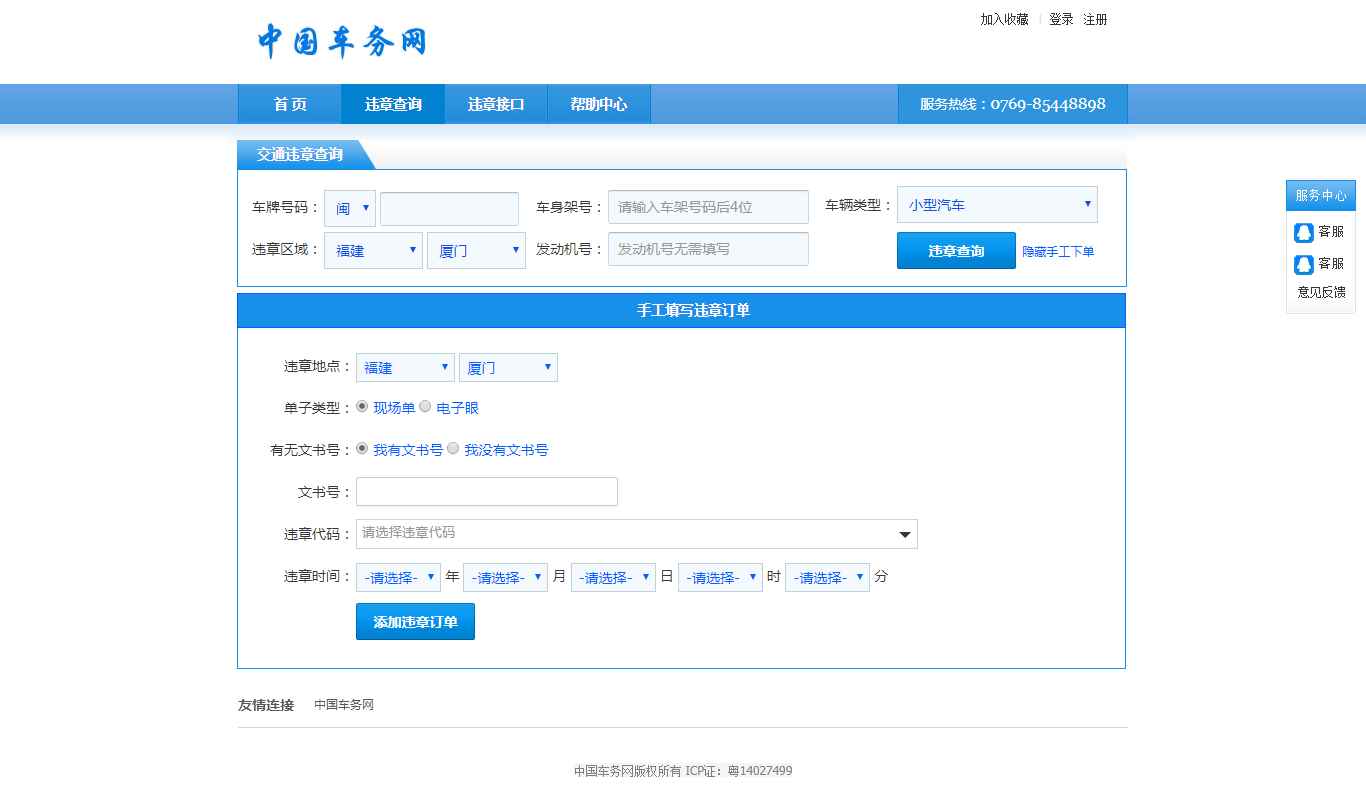This screenshot has width=1366, height=800.
Task: Click the 添加违章订单 button
Action: [415, 622]
